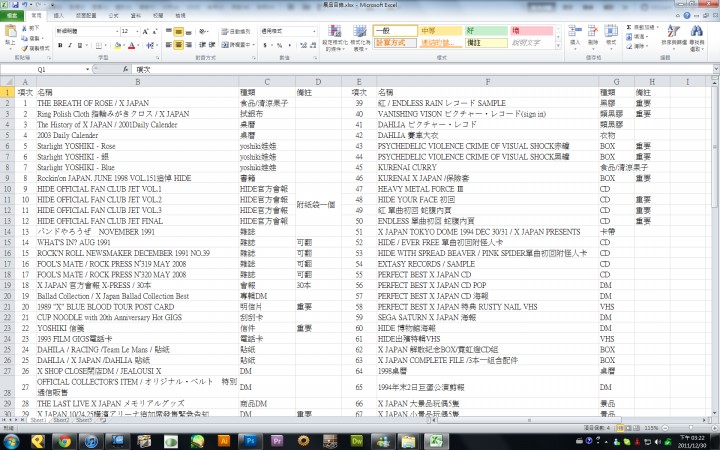This screenshot has height=450, width=720.
Task: Click the Cut scissors icon
Action: (24, 28)
